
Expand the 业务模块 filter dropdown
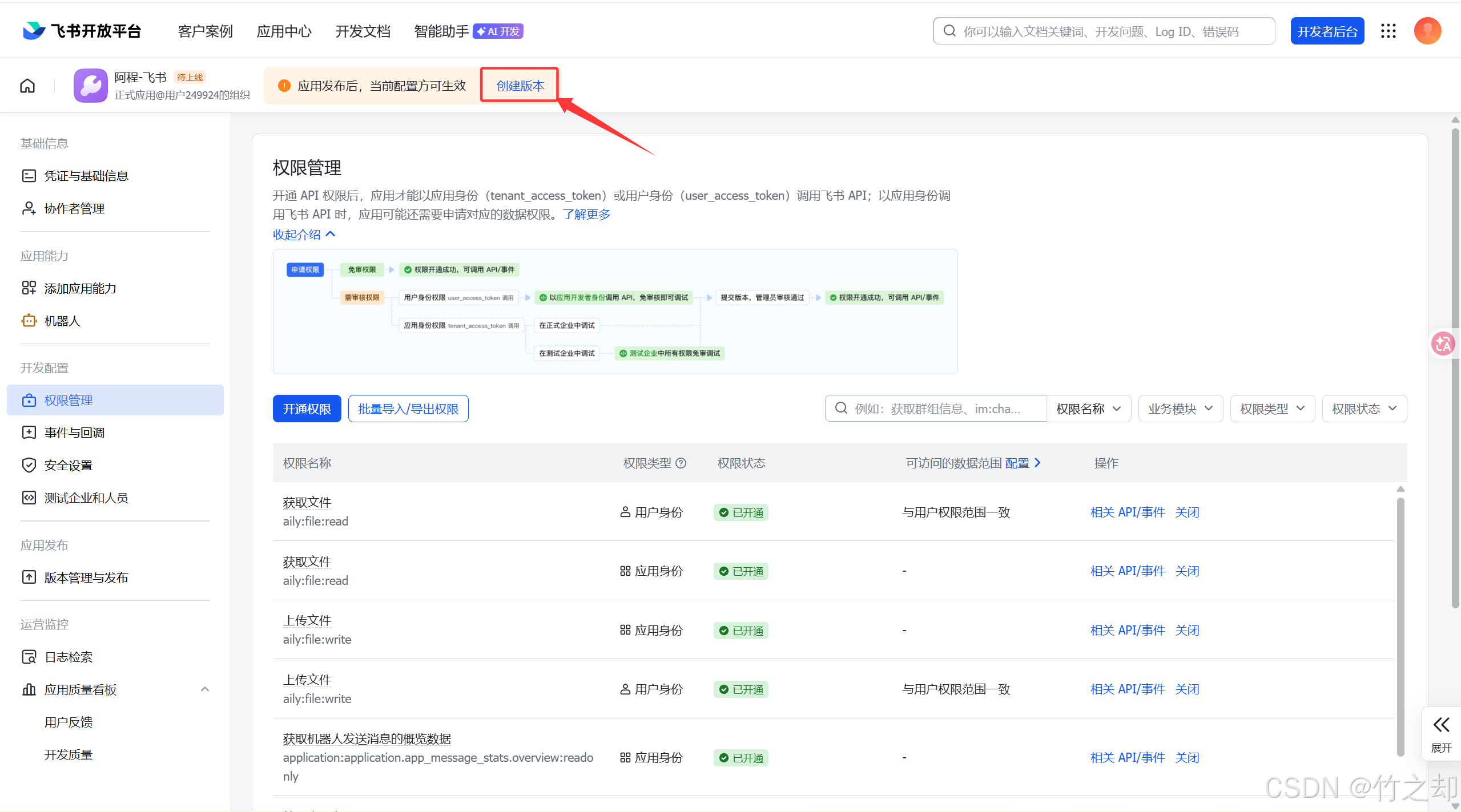[1180, 409]
